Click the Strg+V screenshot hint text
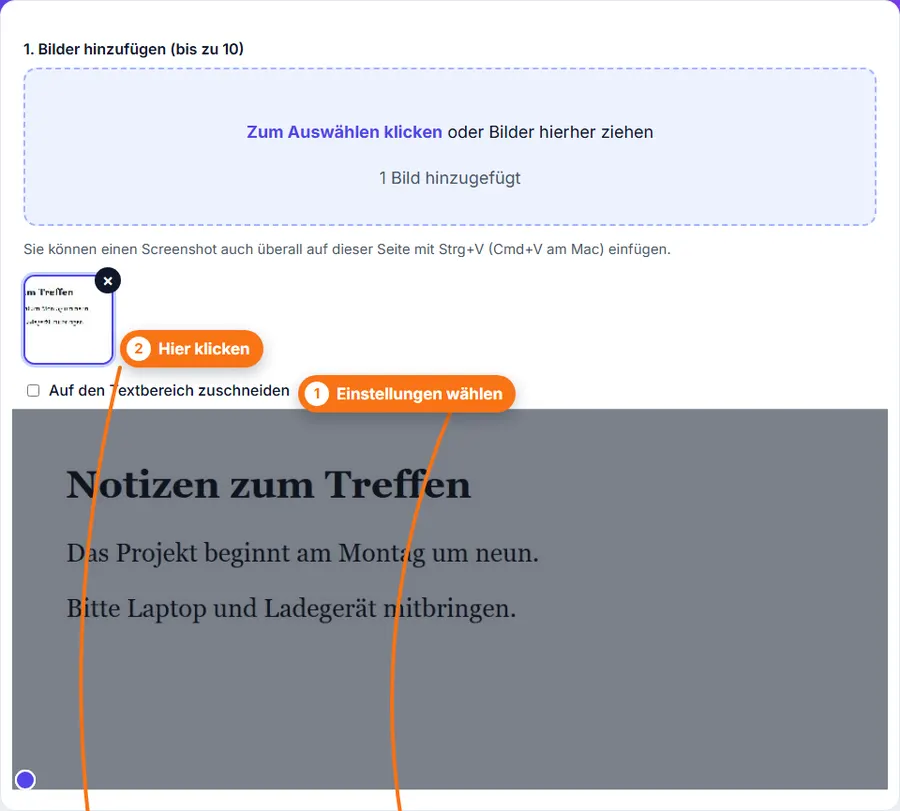 pyautogui.click(x=347, y=250)
